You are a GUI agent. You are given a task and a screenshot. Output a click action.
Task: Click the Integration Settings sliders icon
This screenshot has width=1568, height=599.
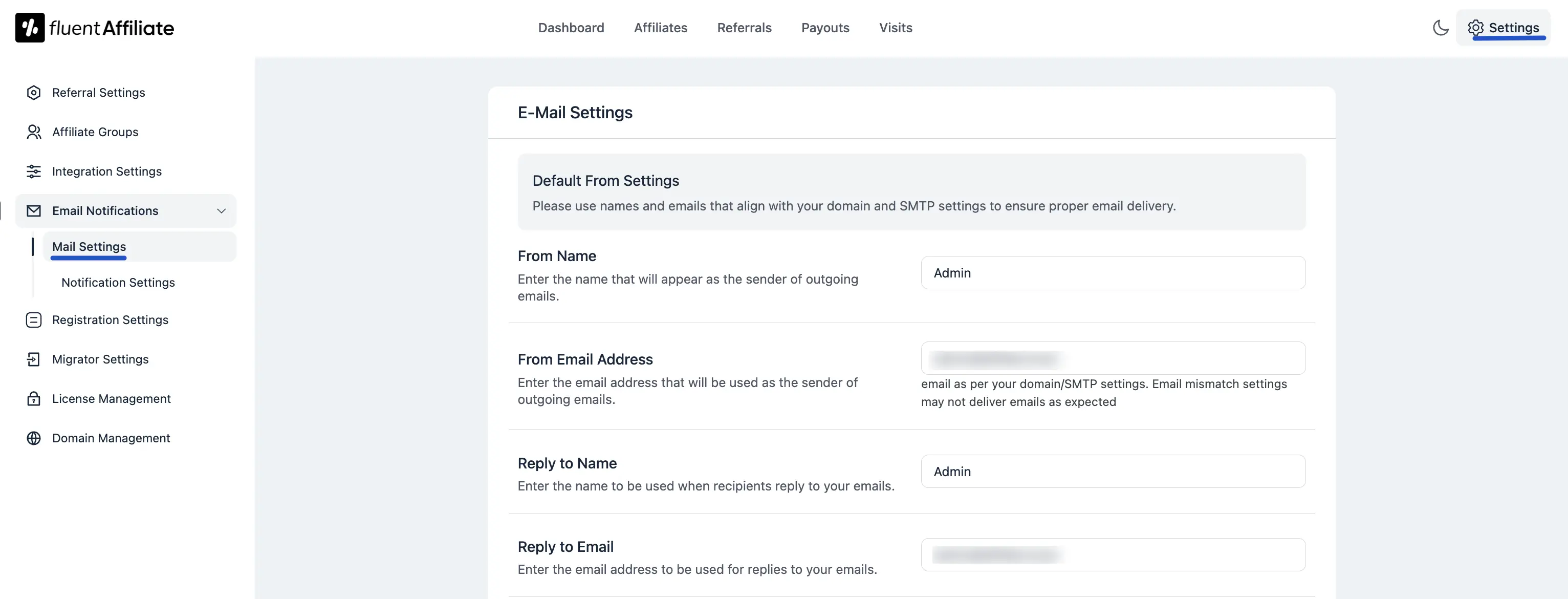[33, 171]
